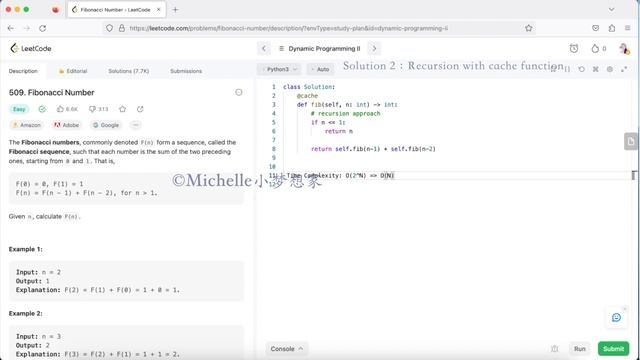Click the '509. Fibonacci Number' title

coord(51,93)
